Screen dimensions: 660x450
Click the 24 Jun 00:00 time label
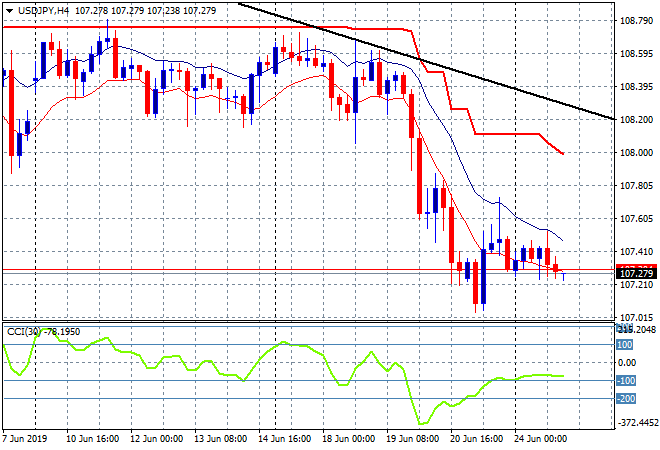[x=541, y=439]
